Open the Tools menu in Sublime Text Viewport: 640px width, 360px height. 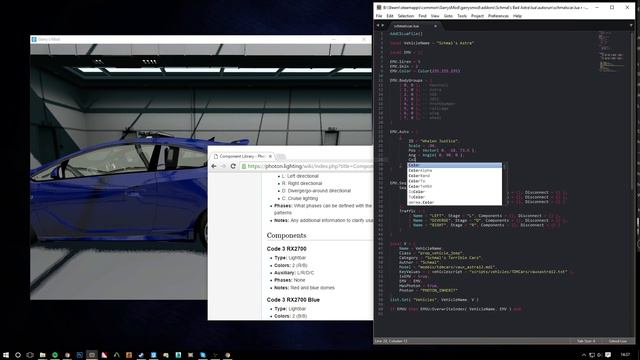(x=462, y=16)
